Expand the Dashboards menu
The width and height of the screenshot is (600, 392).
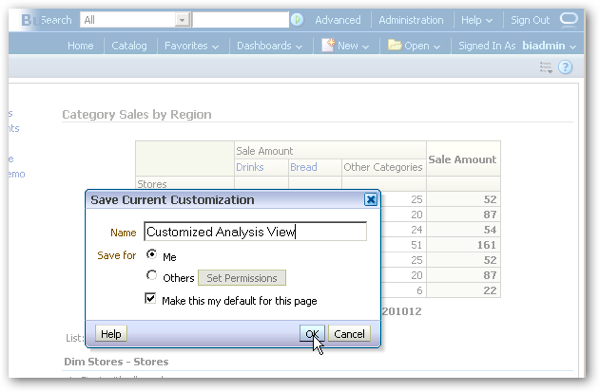click(269, 46)
